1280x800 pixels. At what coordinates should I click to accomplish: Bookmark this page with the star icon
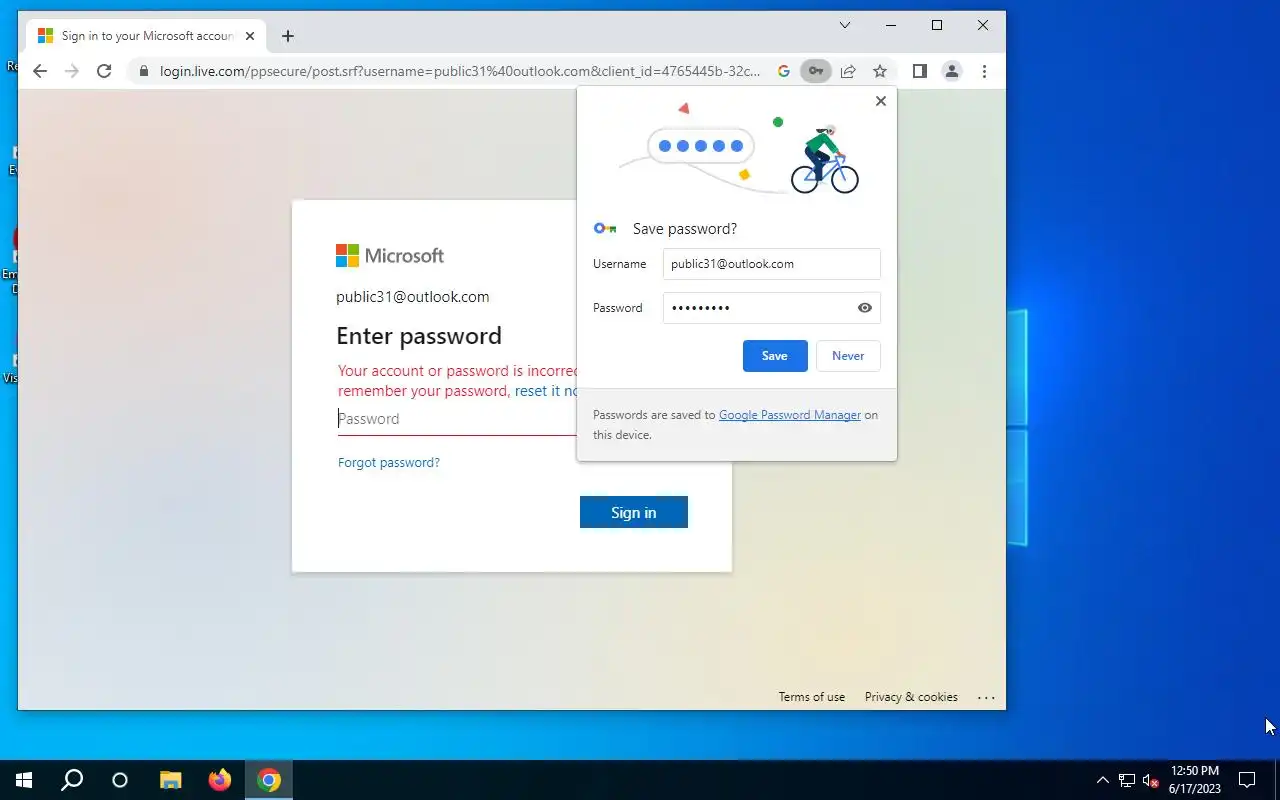click(880, 71)
